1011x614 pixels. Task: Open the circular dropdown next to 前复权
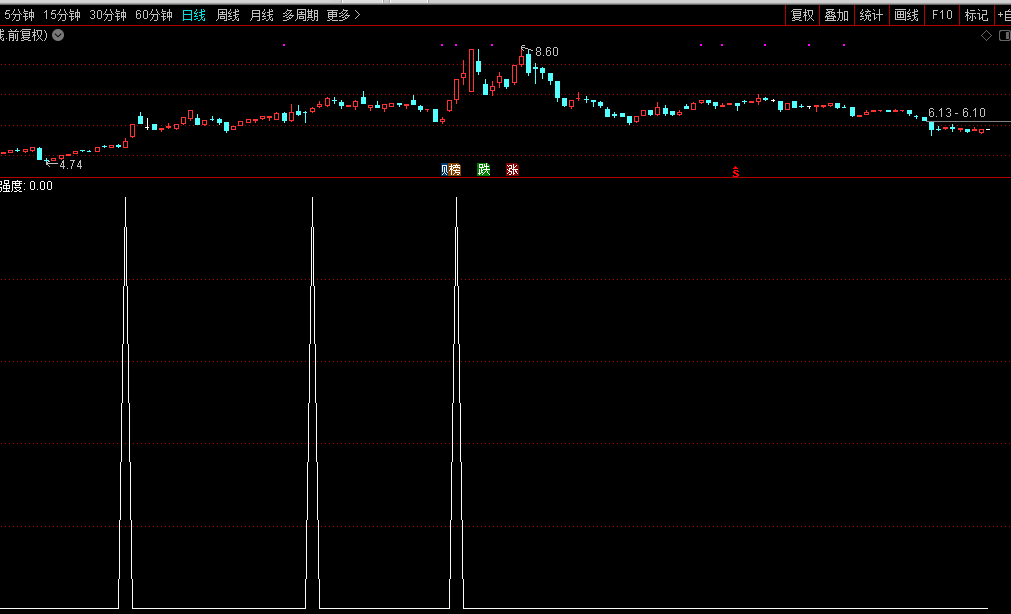(58, 35)
